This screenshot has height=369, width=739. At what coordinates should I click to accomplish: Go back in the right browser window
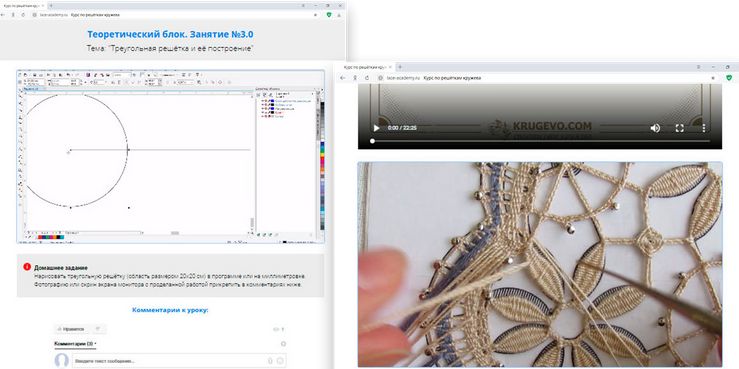(x=343, y=78)
